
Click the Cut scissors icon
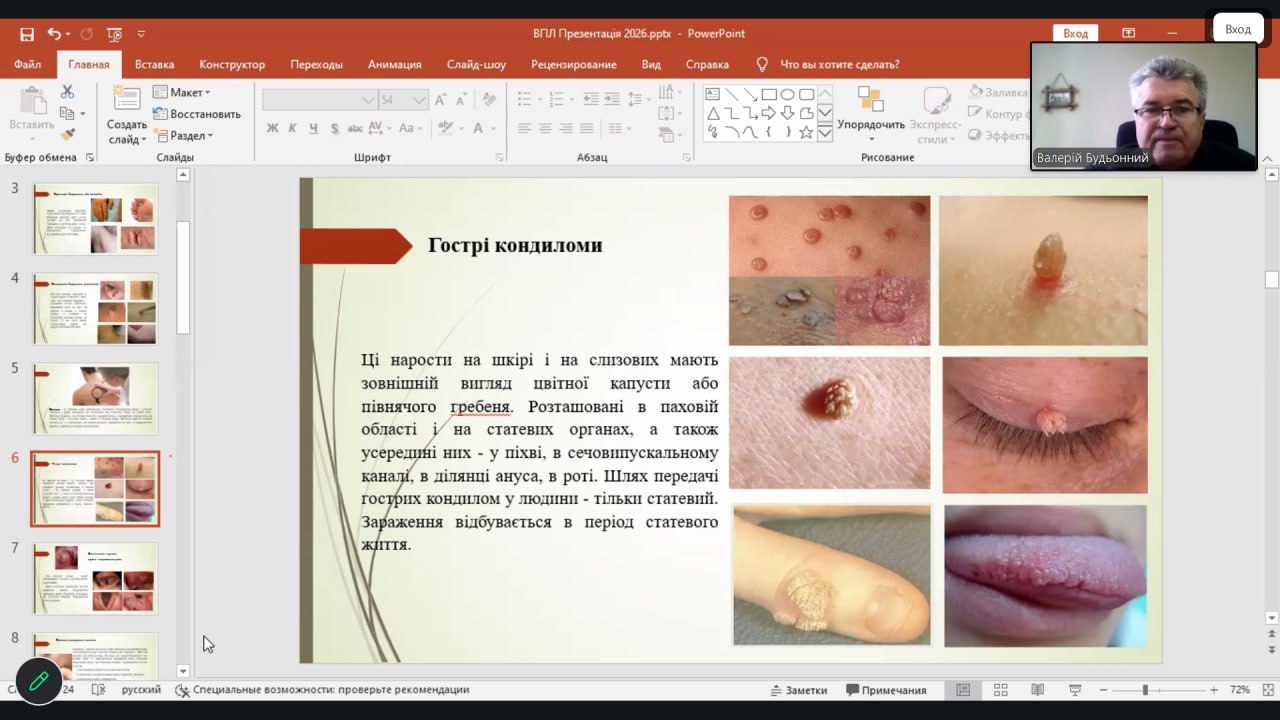(68, 92)
